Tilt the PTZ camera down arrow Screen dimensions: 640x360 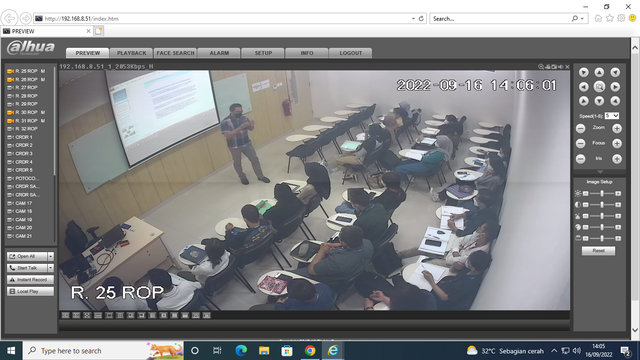click(x=599, y=101)
